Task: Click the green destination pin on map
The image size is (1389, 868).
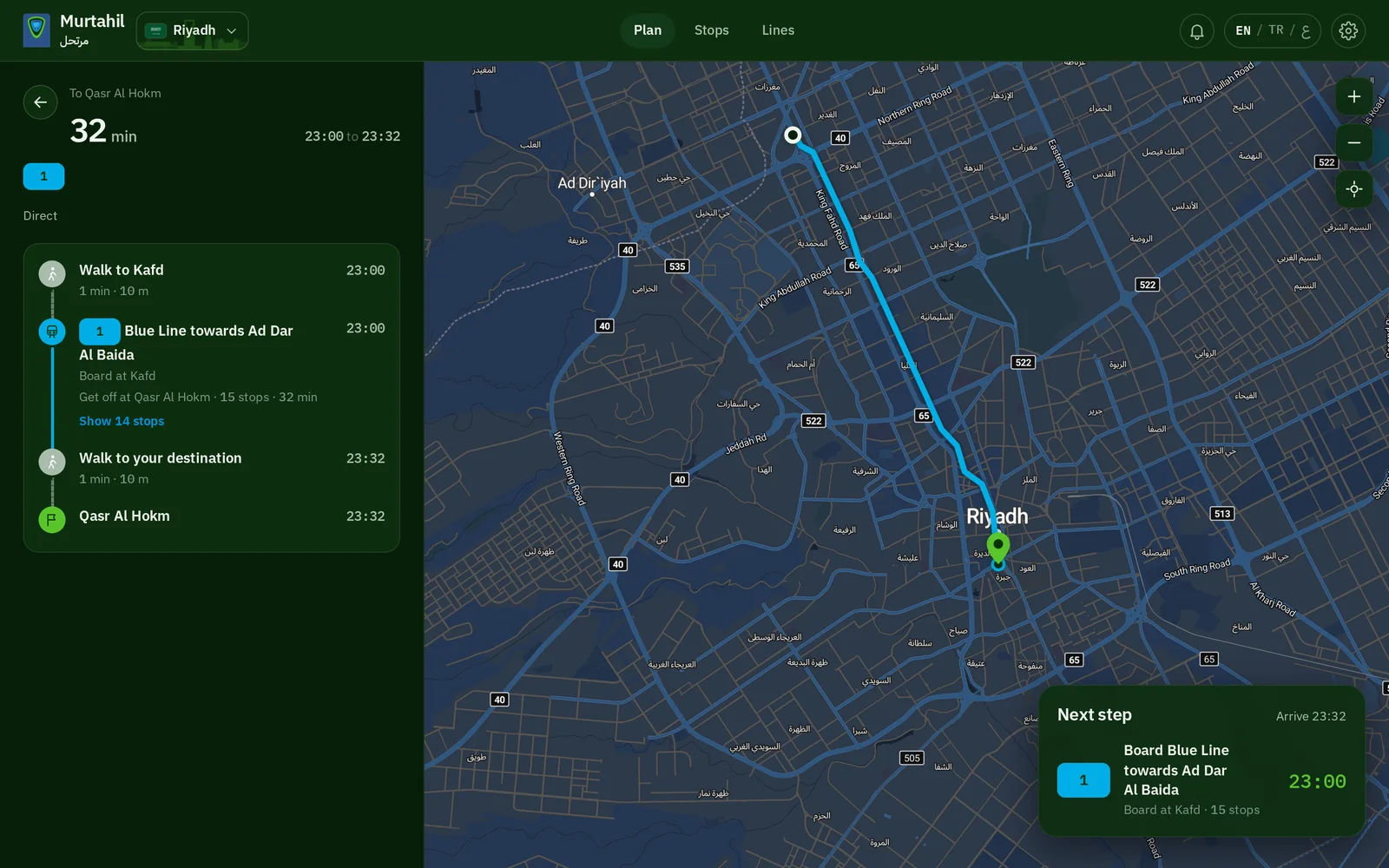Action: click(x=998, y=547)
